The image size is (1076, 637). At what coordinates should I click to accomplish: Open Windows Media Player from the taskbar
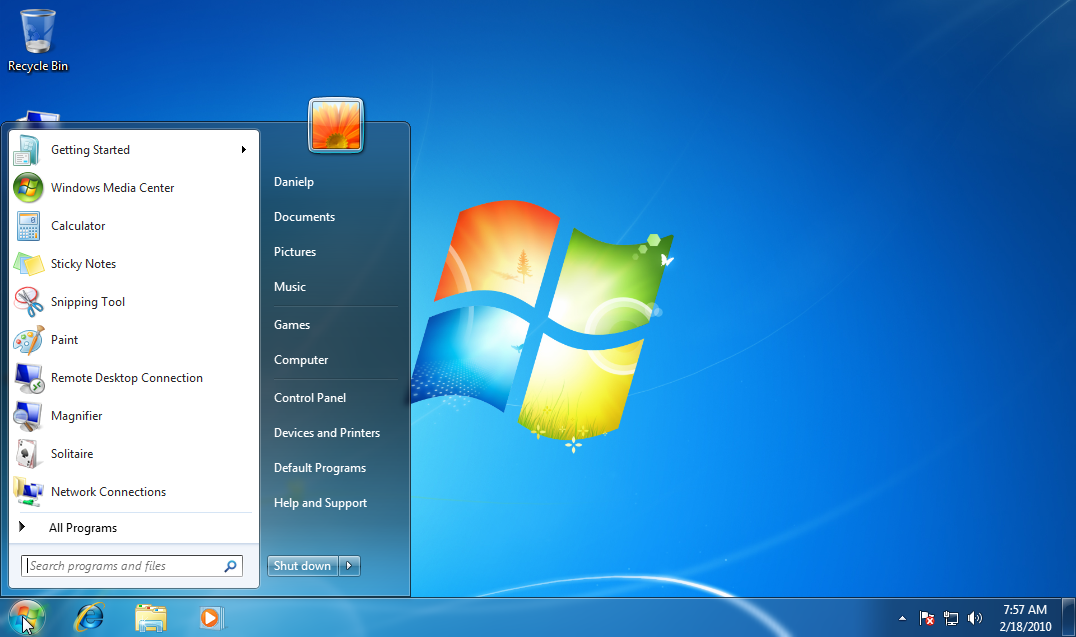pyautogui.click(x=210, y=617)
